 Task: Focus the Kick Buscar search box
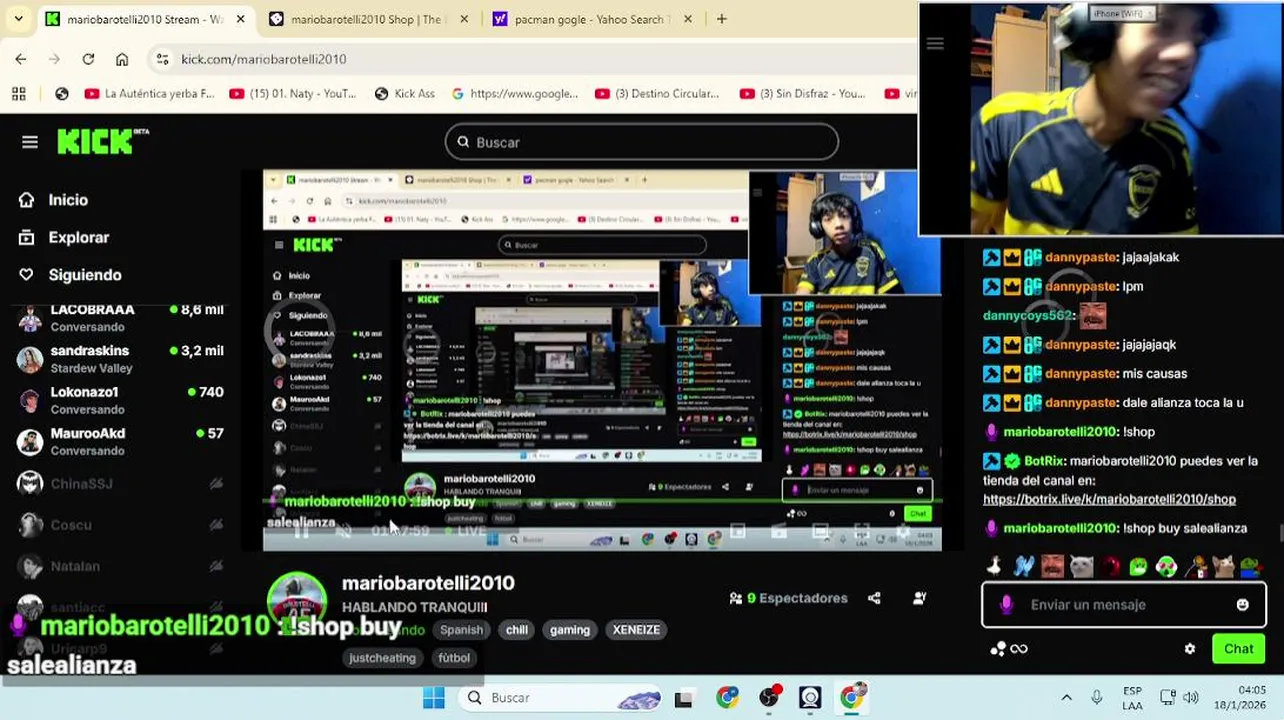tap(641, 142)
